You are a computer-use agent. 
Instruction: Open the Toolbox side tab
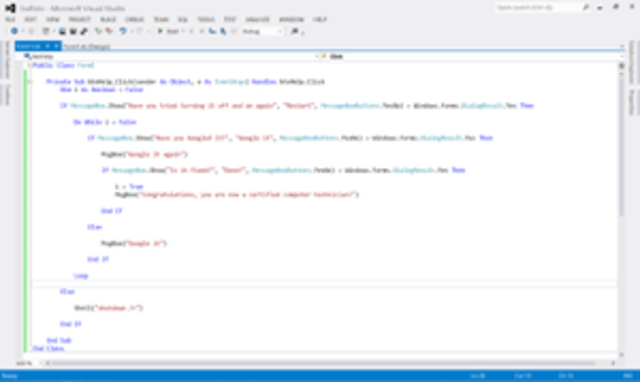click(7, 95)
